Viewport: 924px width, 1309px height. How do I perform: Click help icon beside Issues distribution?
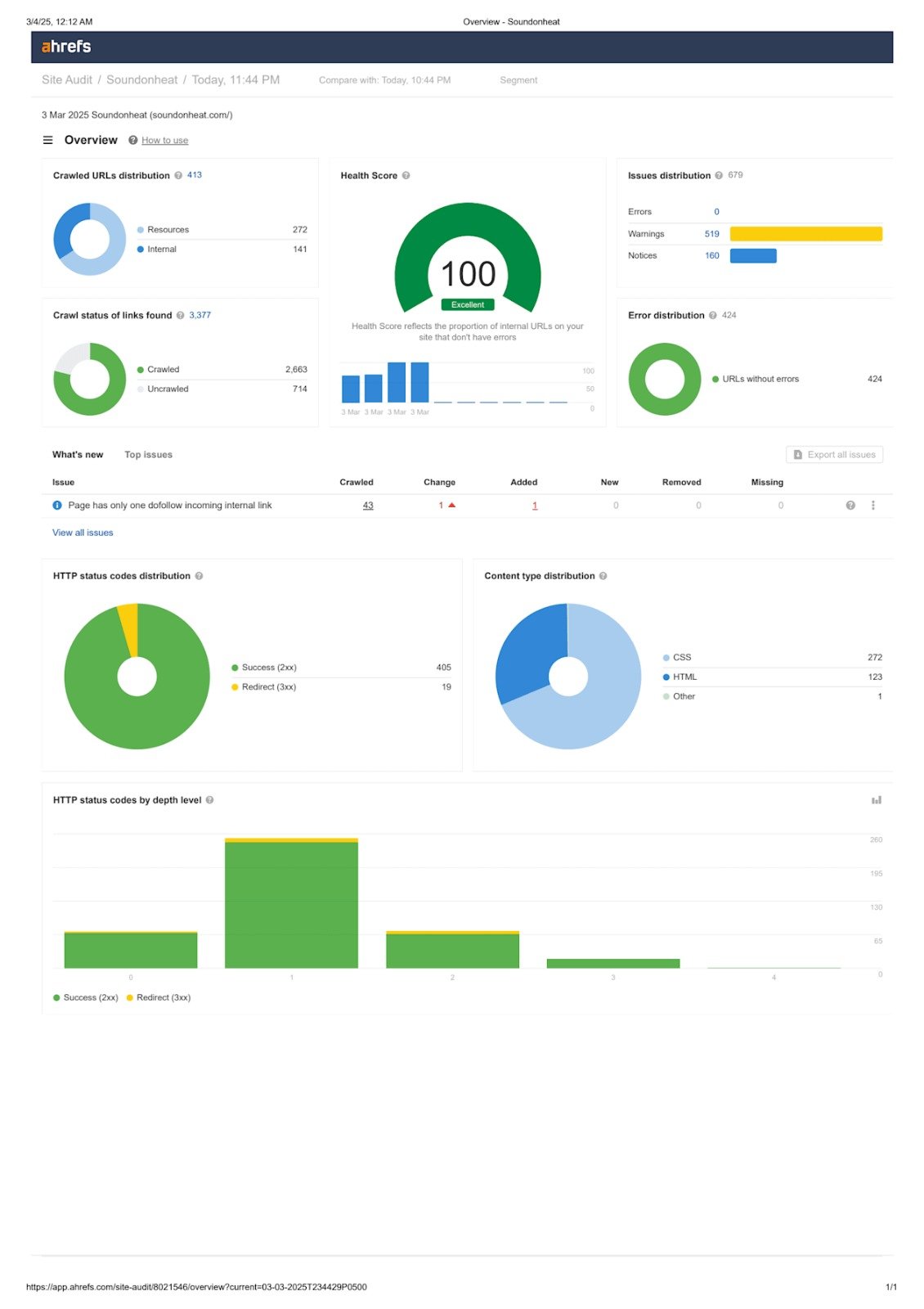pyautogui.click(x=719, y=176)
